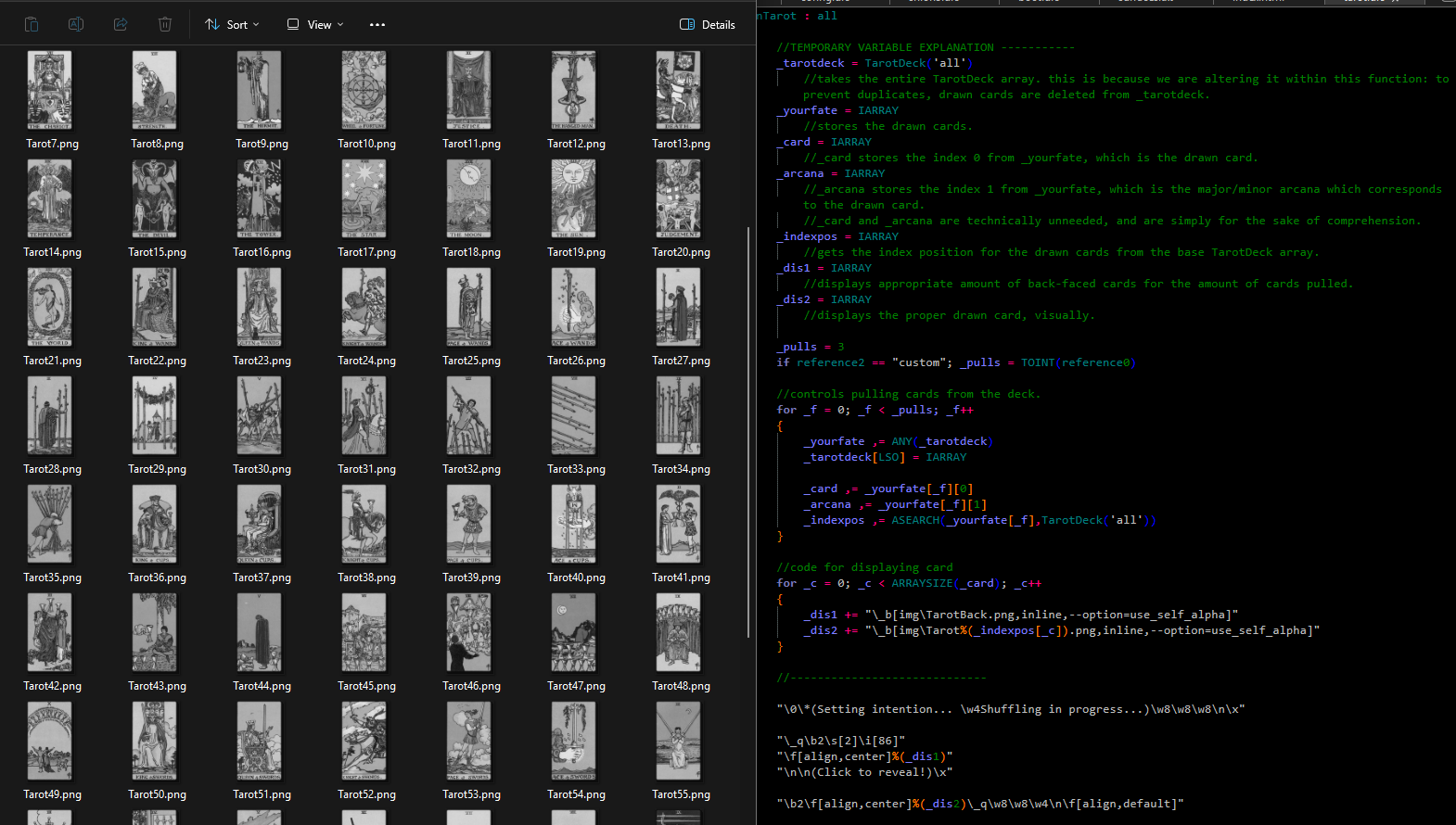The image size is (1456, 825).
Task: Open the View dropdown menu
Action: pyautogui.click(x=315, y=24)
